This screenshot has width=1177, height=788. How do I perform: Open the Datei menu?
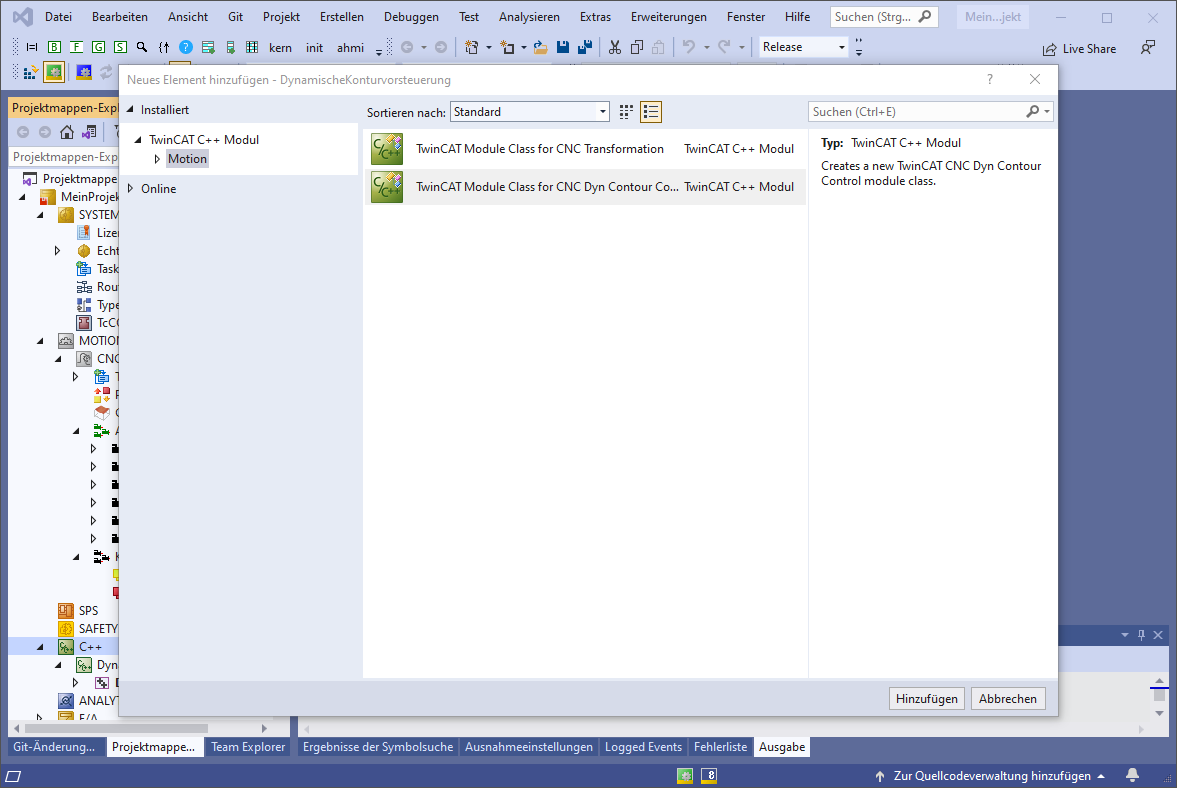(58, 17)
